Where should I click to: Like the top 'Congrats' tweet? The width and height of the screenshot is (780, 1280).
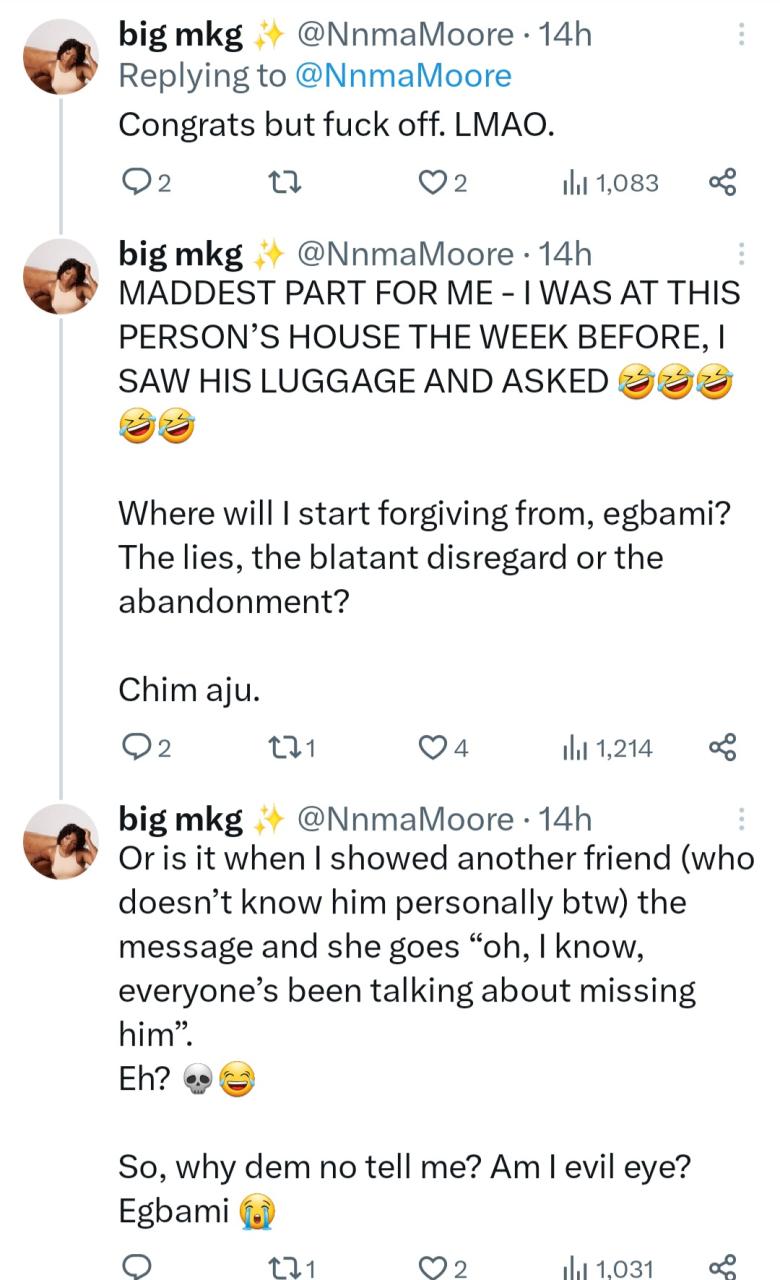[432, 183]
